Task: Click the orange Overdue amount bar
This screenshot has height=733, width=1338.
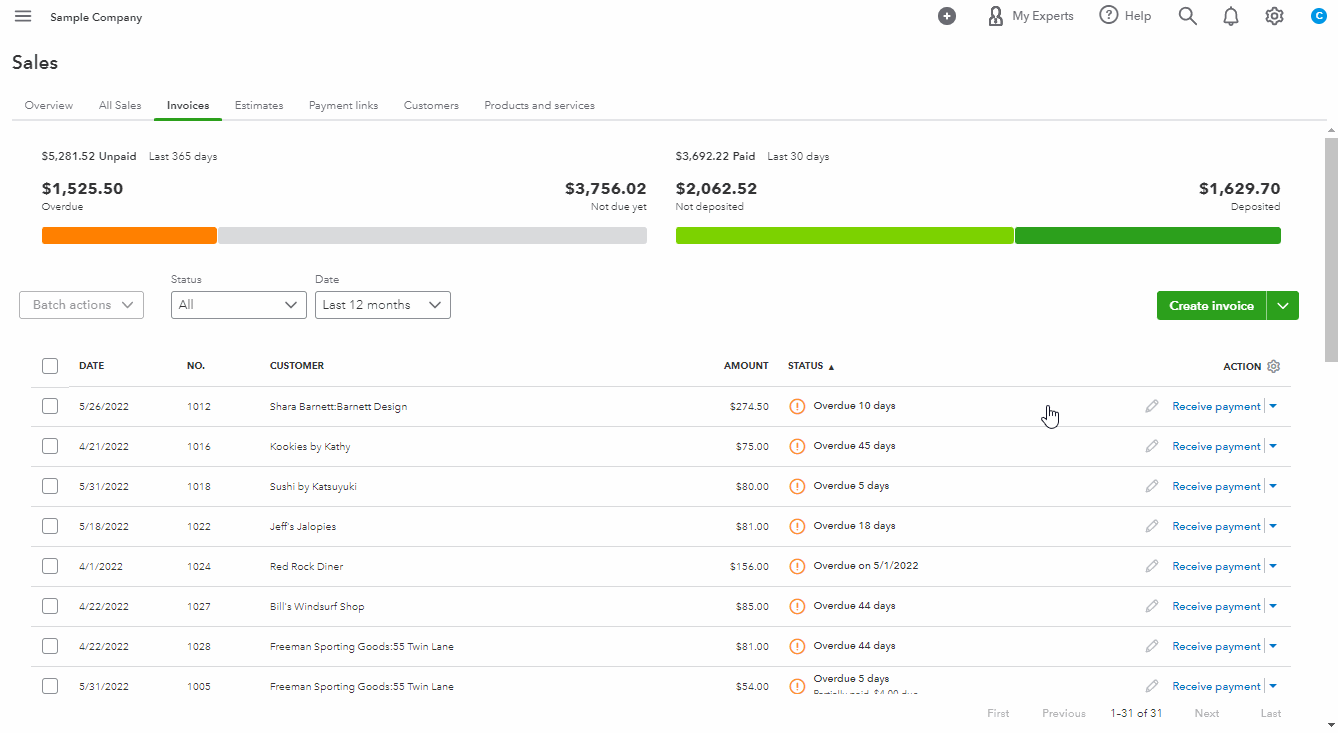Action: [129, 236]
